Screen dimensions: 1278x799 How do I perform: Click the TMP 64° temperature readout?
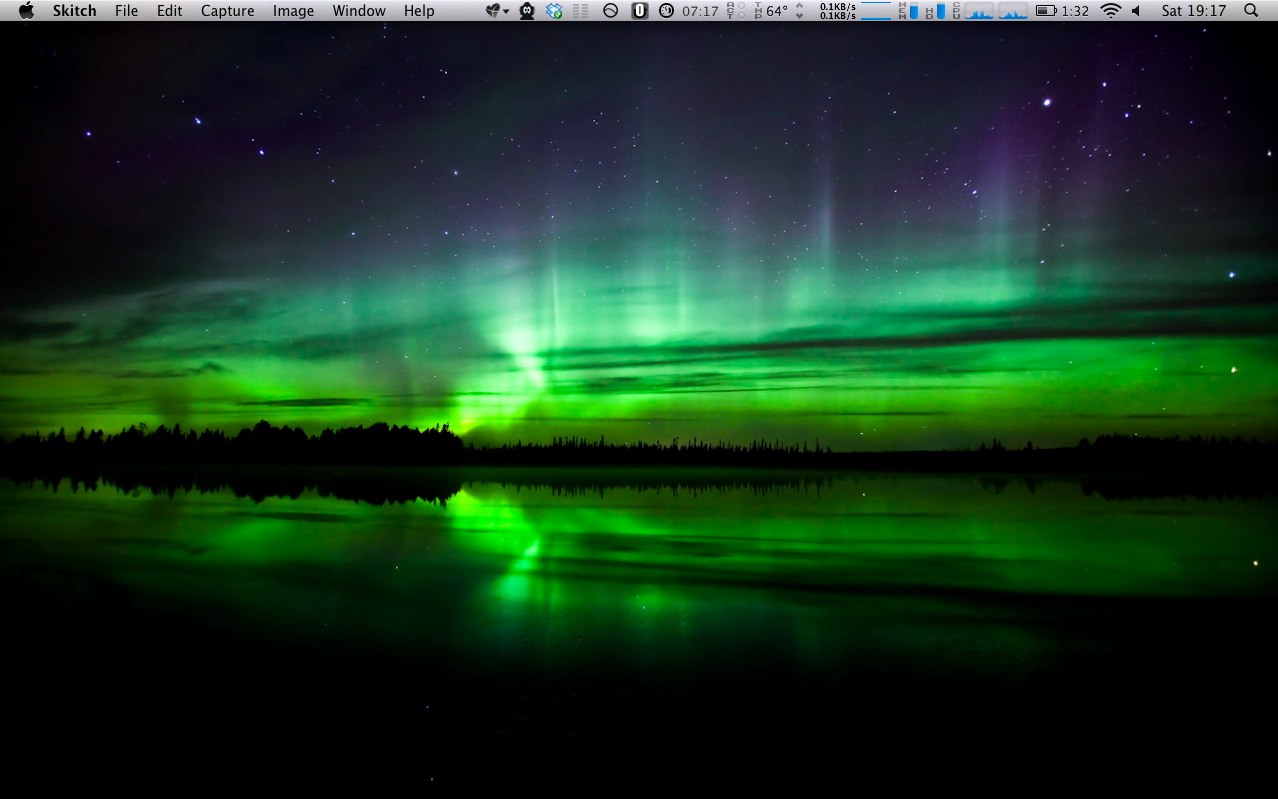771,11
